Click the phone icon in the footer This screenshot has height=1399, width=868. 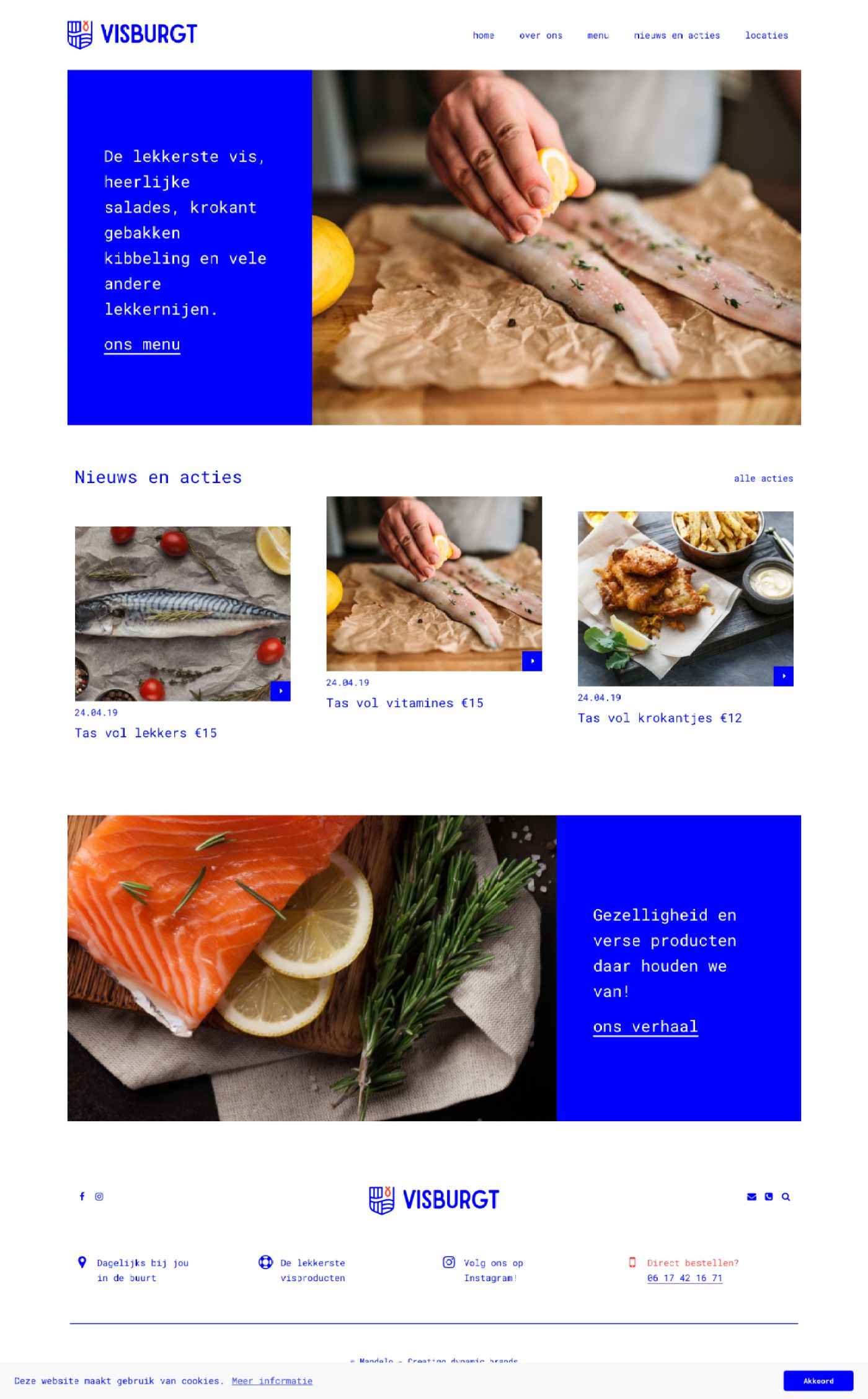click(x=769, y=1197)
